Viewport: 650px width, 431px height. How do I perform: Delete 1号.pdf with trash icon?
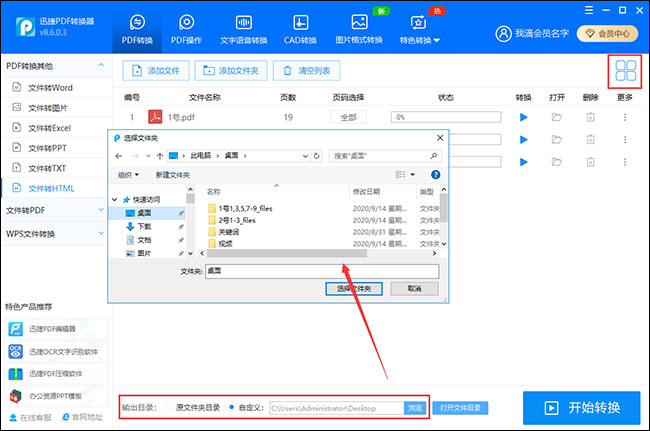point(590,117)
